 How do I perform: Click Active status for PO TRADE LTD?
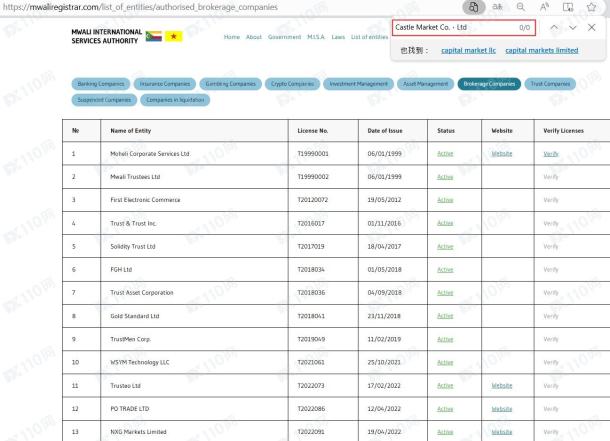tap(445, 409)
